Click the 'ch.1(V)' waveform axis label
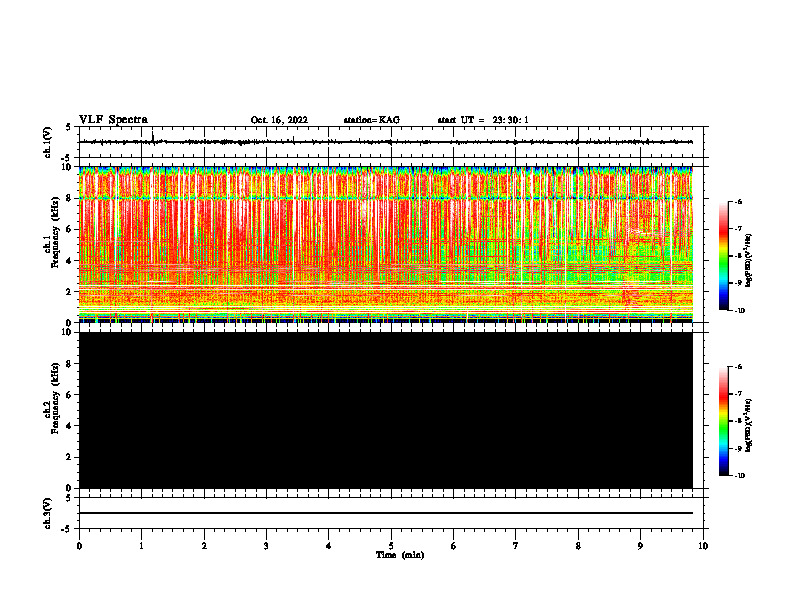 48,142
